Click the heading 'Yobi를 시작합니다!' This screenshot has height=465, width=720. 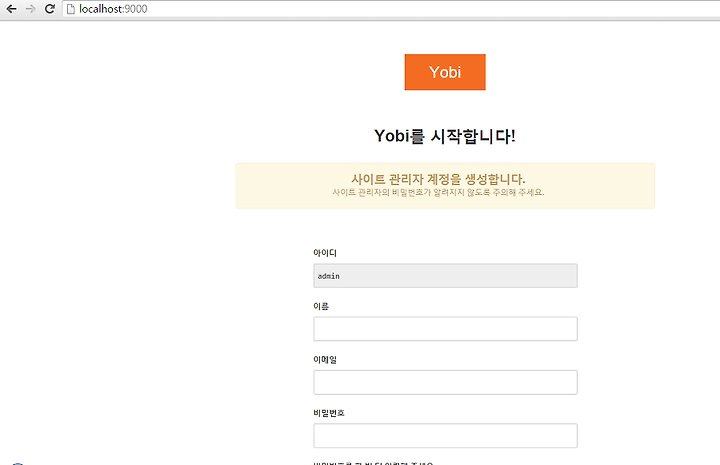pos(445,136)
